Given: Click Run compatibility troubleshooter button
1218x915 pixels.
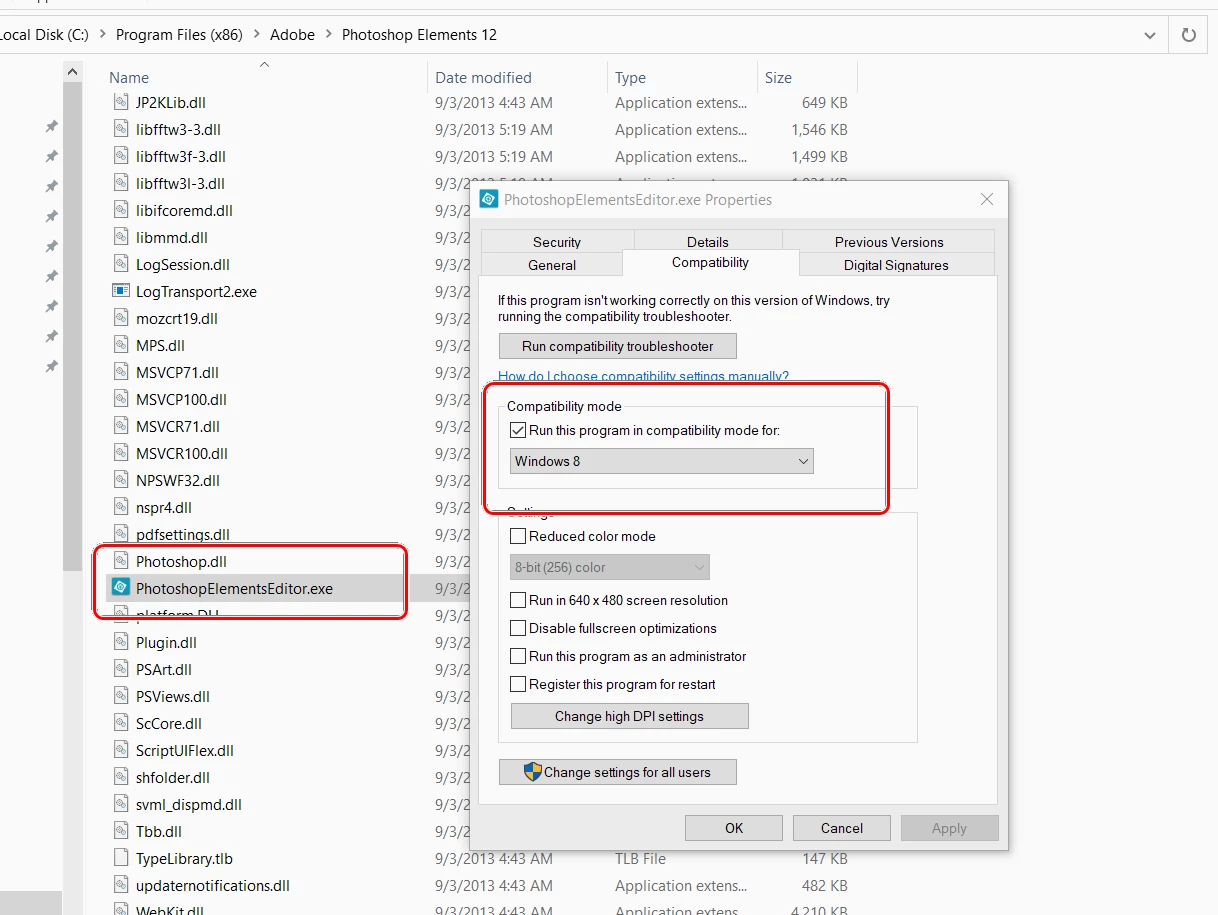Looking at the screenshot, I should pos(618,346).
